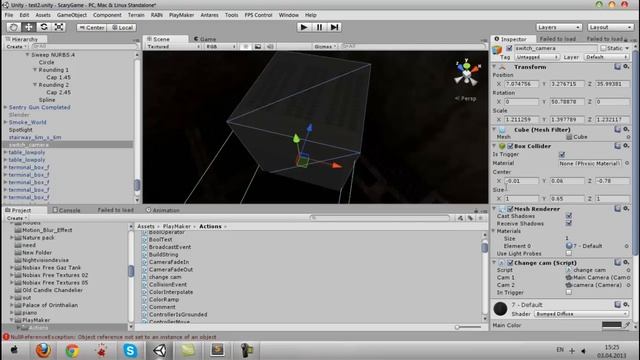Select the Move tool
This screenshot has height=360, width=640.
[29, 27]
